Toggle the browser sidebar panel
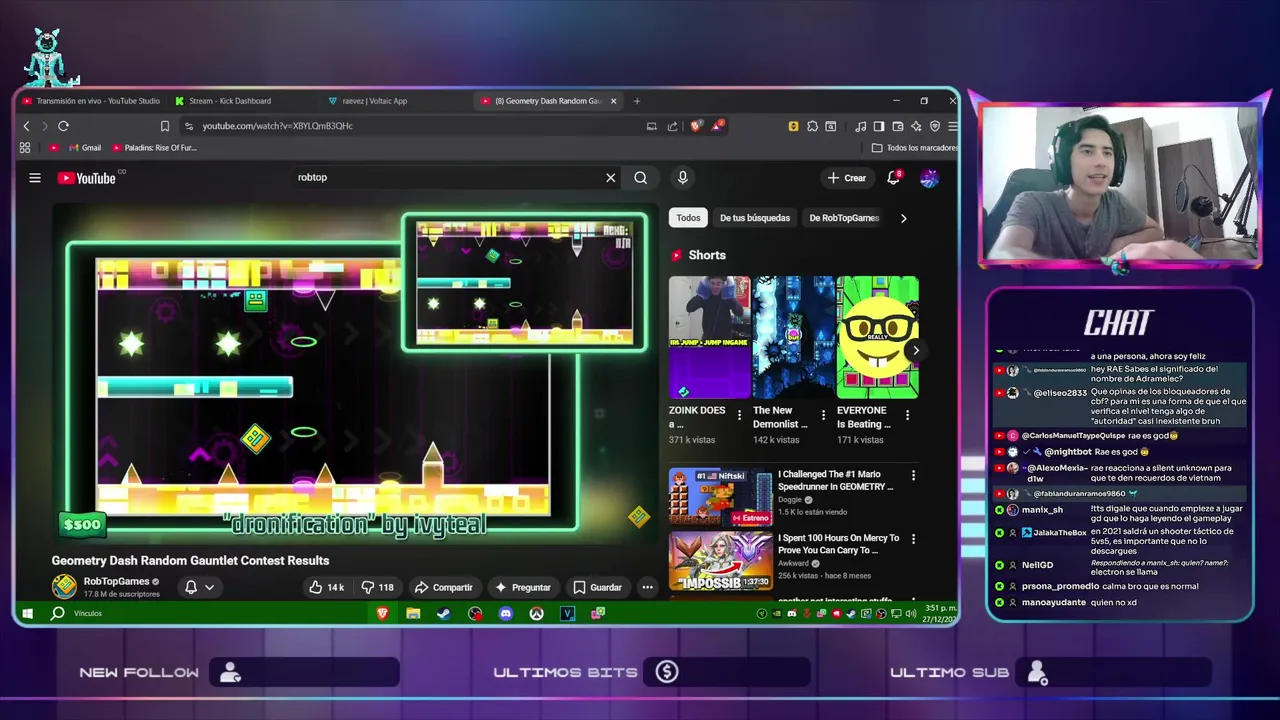Image resolution: width=1280 pixels, height=720 pixels. click(x=879, y=126)
